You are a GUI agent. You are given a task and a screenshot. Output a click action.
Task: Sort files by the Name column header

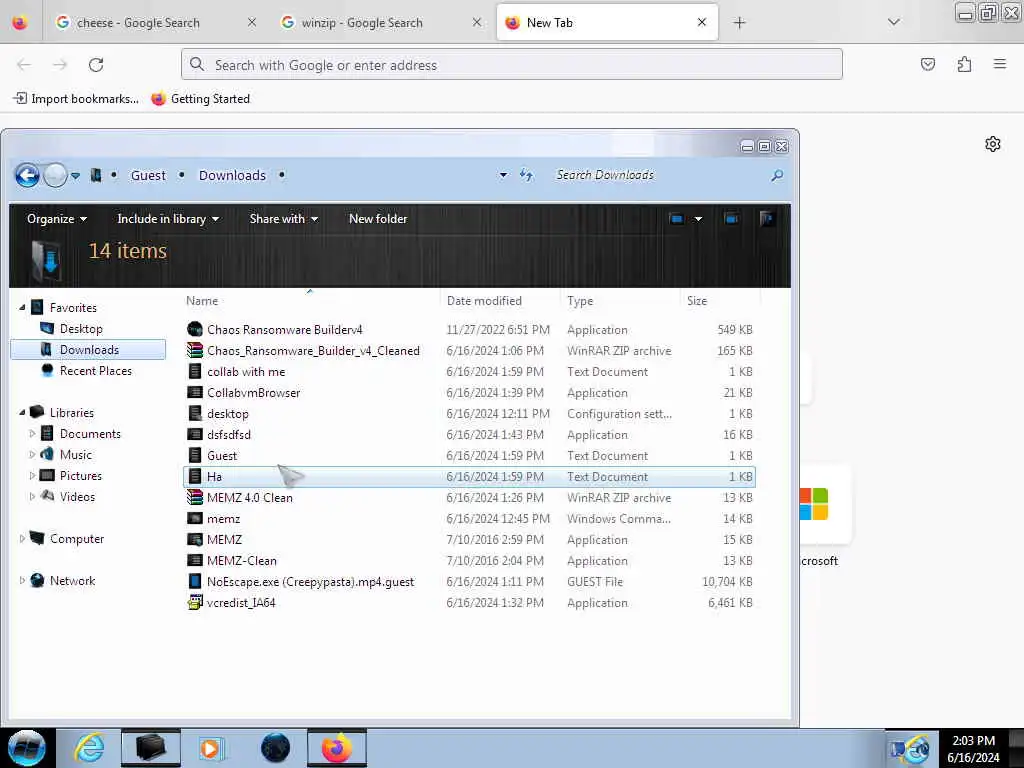(310, 300)
